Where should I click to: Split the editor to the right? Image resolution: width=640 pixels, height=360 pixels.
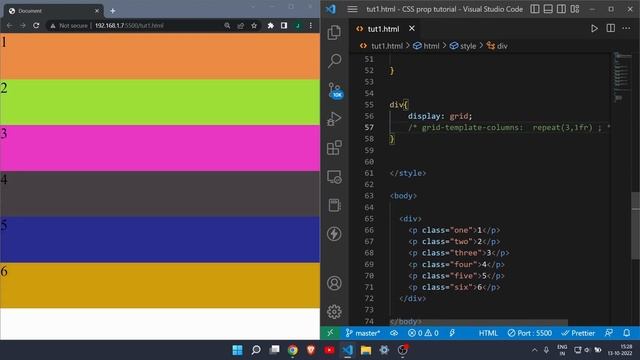coord(611,28)
